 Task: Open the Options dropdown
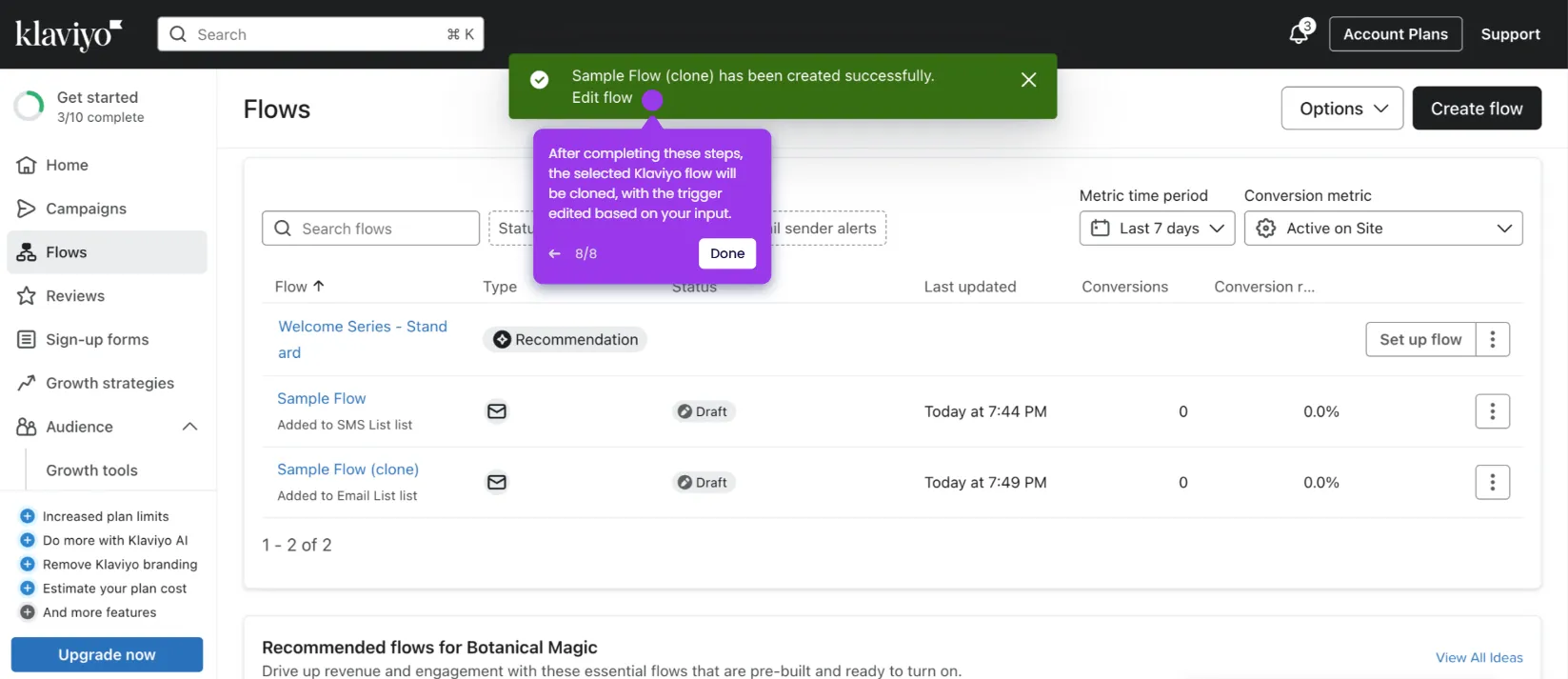pos(1342,109)
